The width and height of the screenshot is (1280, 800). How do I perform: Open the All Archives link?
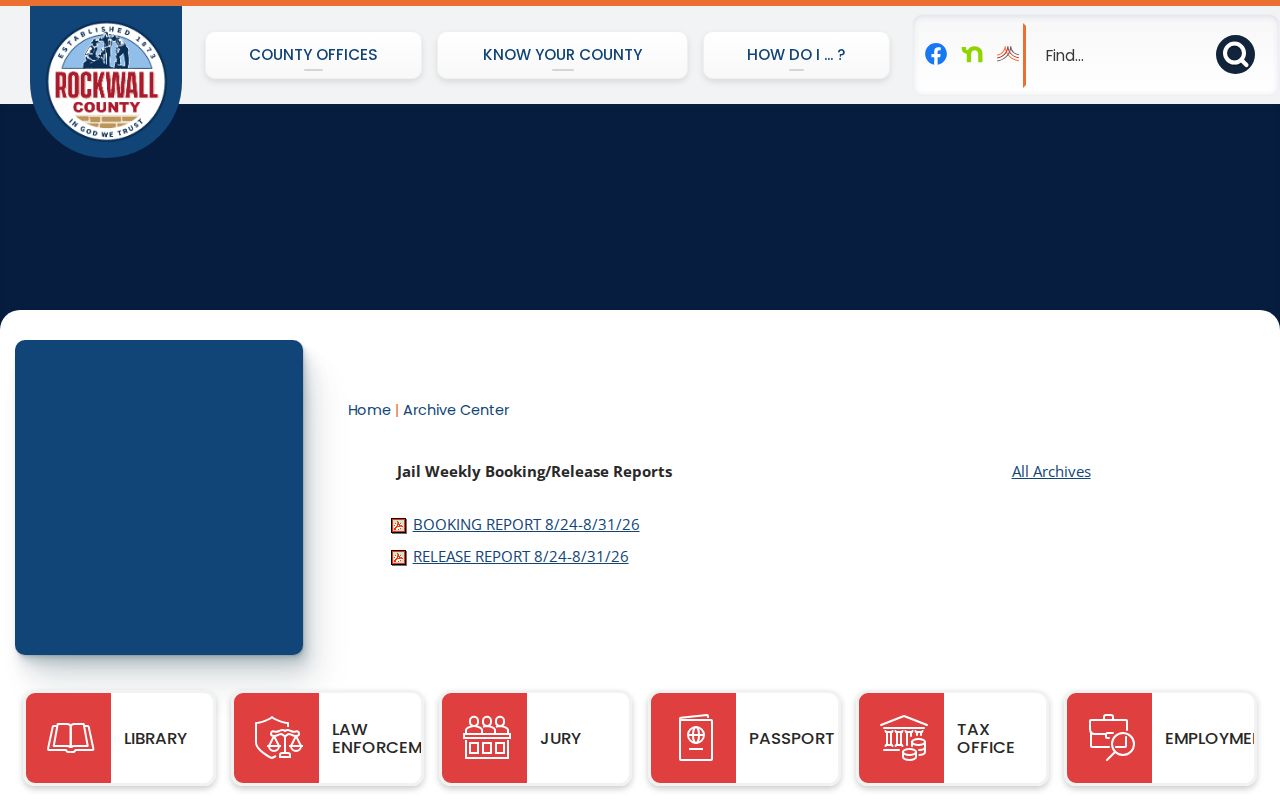pos(1051,472)
